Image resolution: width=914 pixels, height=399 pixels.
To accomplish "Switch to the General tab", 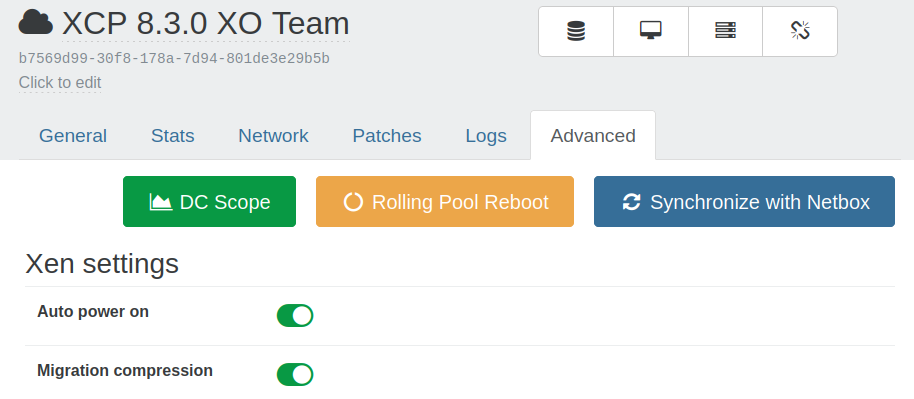I will [x=73, y=135].
